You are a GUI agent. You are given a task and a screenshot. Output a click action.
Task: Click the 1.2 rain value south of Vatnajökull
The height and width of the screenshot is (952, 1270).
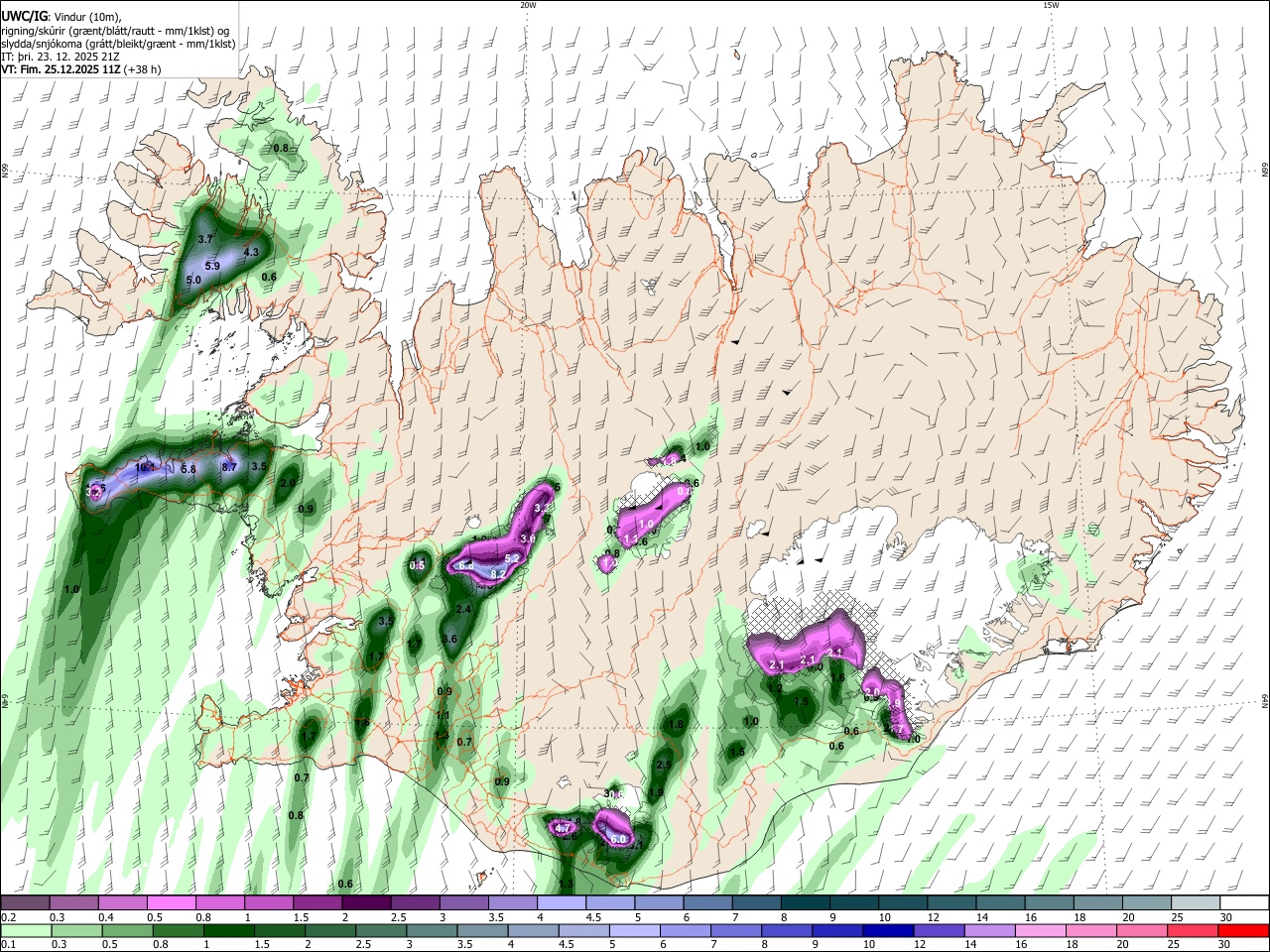776,687
